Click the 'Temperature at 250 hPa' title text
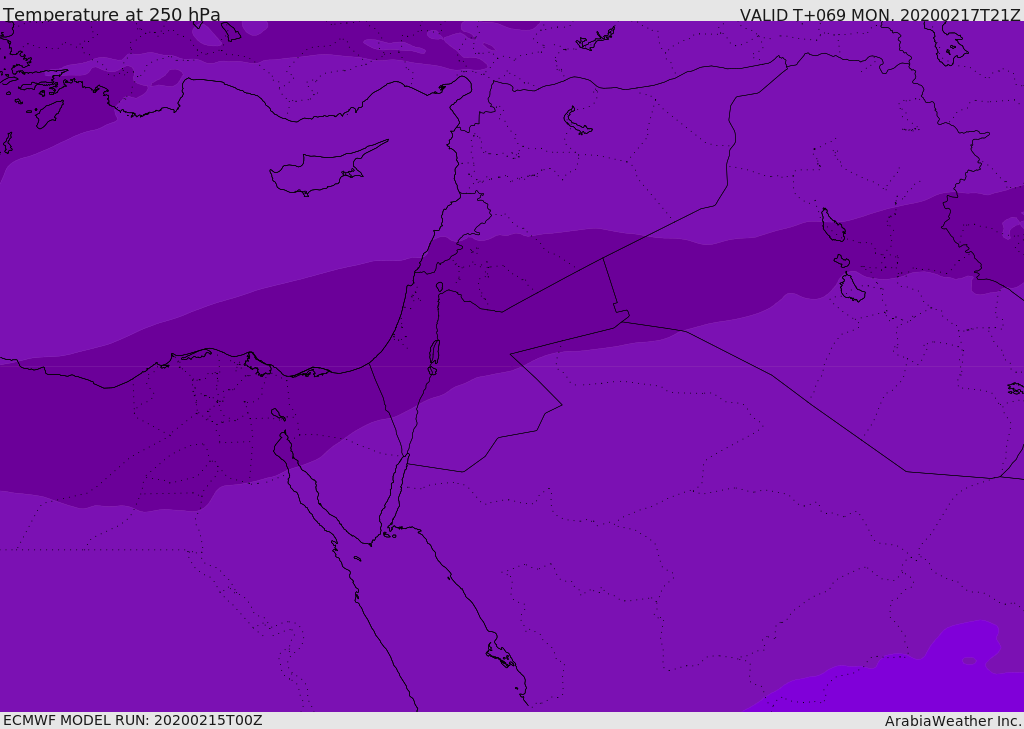The height and width of the screenshot is (729, 1024). coord(112,14)
